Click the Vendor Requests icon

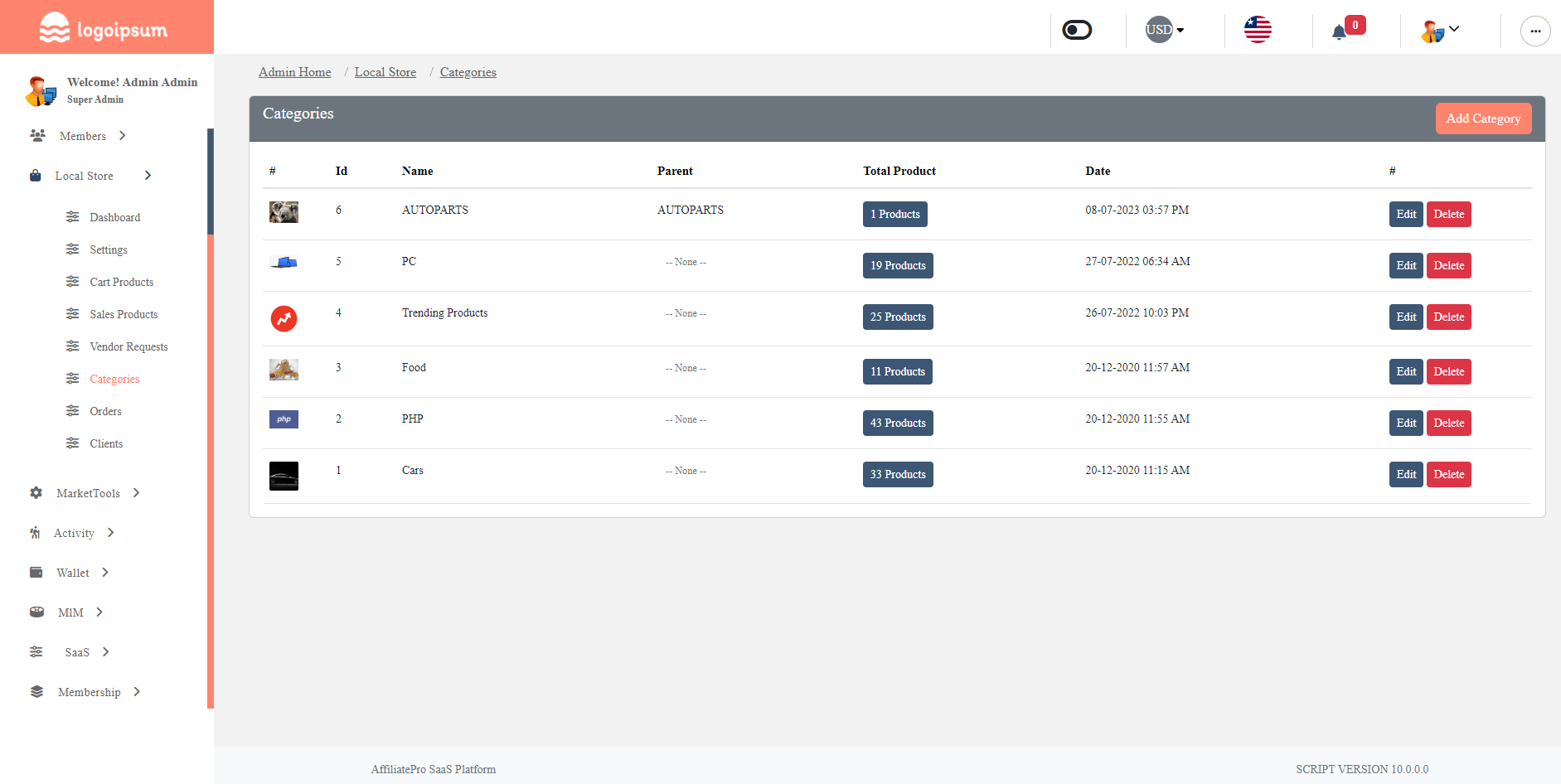(x=72, y=346)
